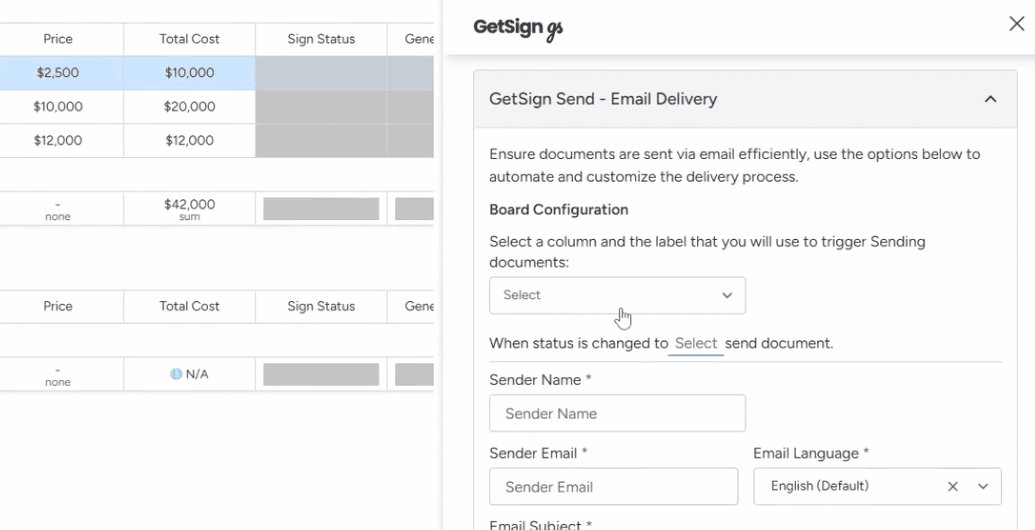Open the Email Language dropdown arrow
The height and width of the screenshot is (530, 1035).
point(983,486)
